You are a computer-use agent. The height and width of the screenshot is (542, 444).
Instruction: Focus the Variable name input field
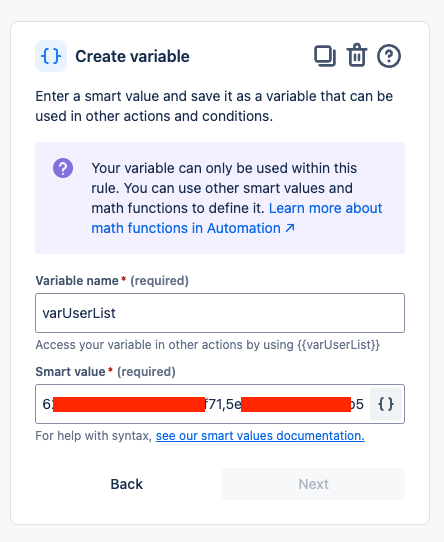[220, 313]
